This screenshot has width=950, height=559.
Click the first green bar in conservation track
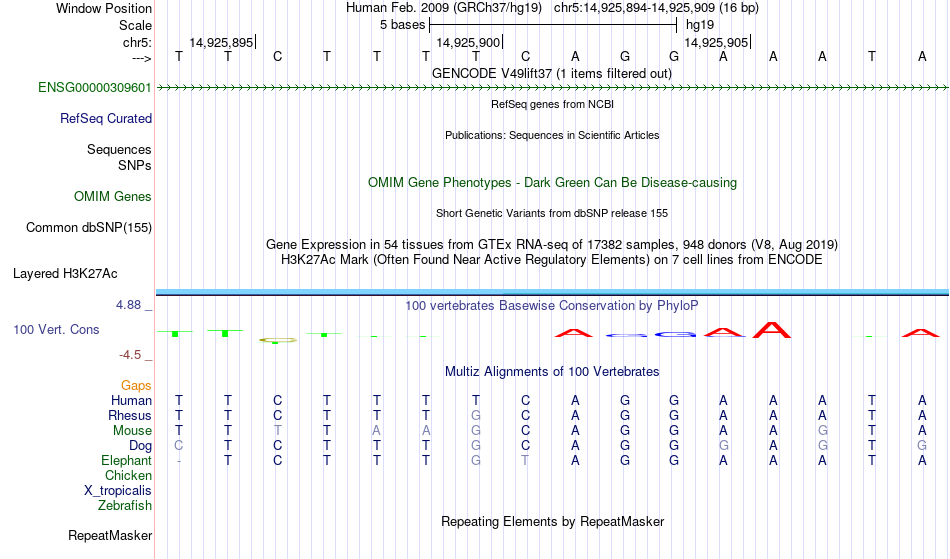[x=175, y=334]
